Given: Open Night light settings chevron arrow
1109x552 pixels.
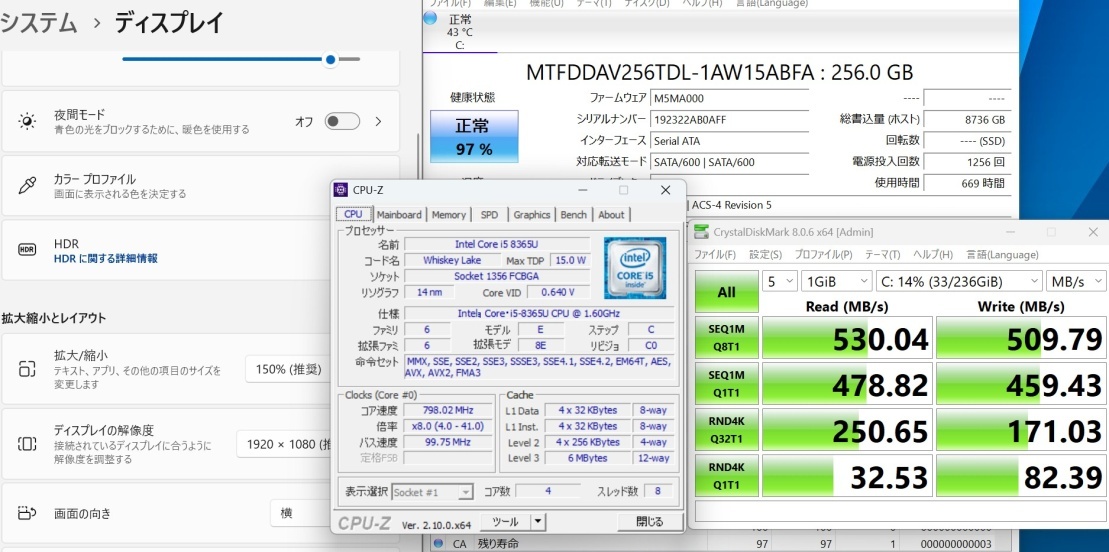Looking at the screenshot, I should click(x=378, y=122).
